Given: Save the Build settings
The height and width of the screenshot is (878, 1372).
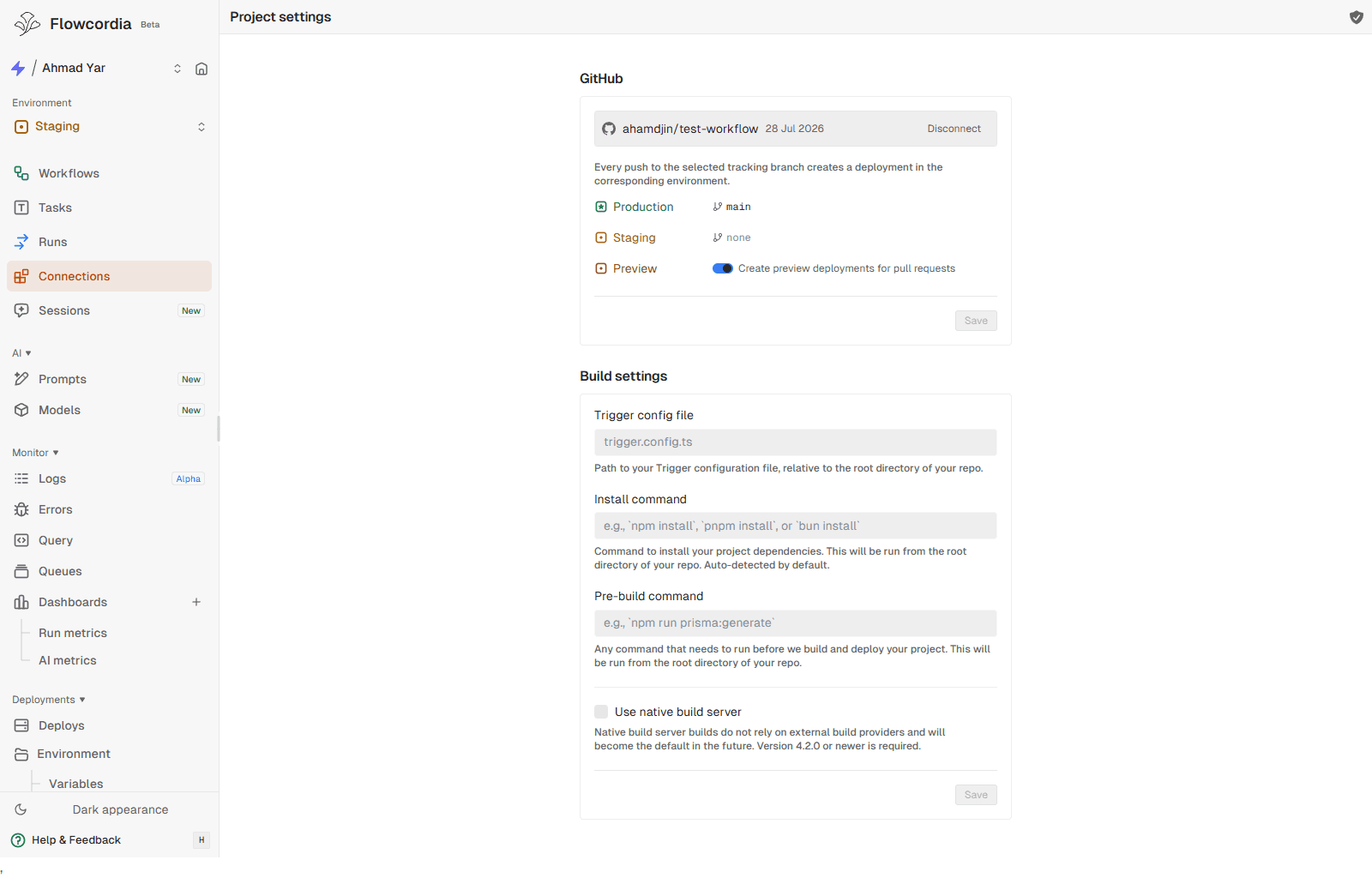Looking at the screenshot, I should click(976, 795).
